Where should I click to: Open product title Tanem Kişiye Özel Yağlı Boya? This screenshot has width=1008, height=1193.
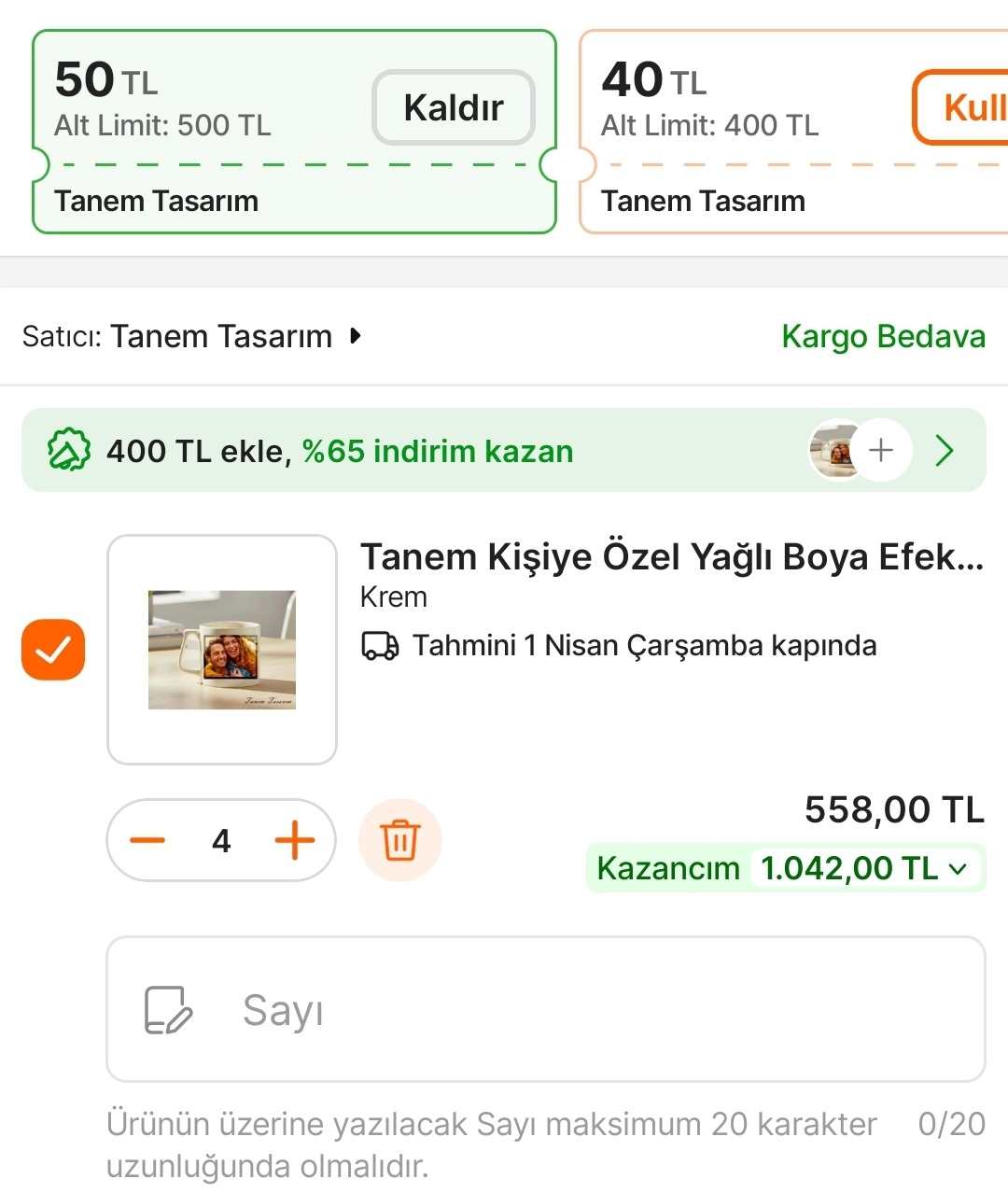pos(672,556)
